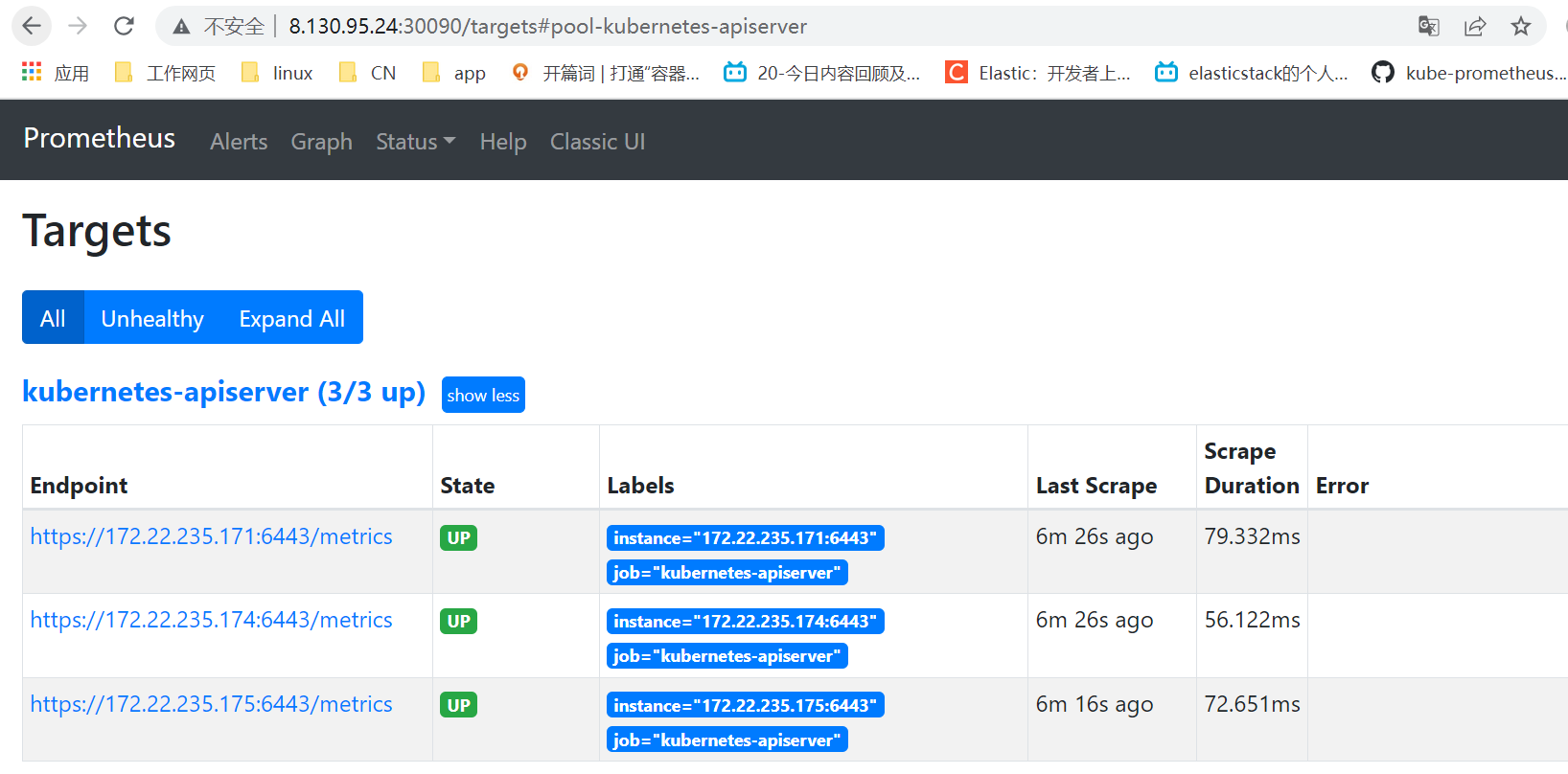This screenshot has width=1568, height=774.
Task: Click the job label in the 172.22.235.174 row
Action: click(x=727, y=656)
